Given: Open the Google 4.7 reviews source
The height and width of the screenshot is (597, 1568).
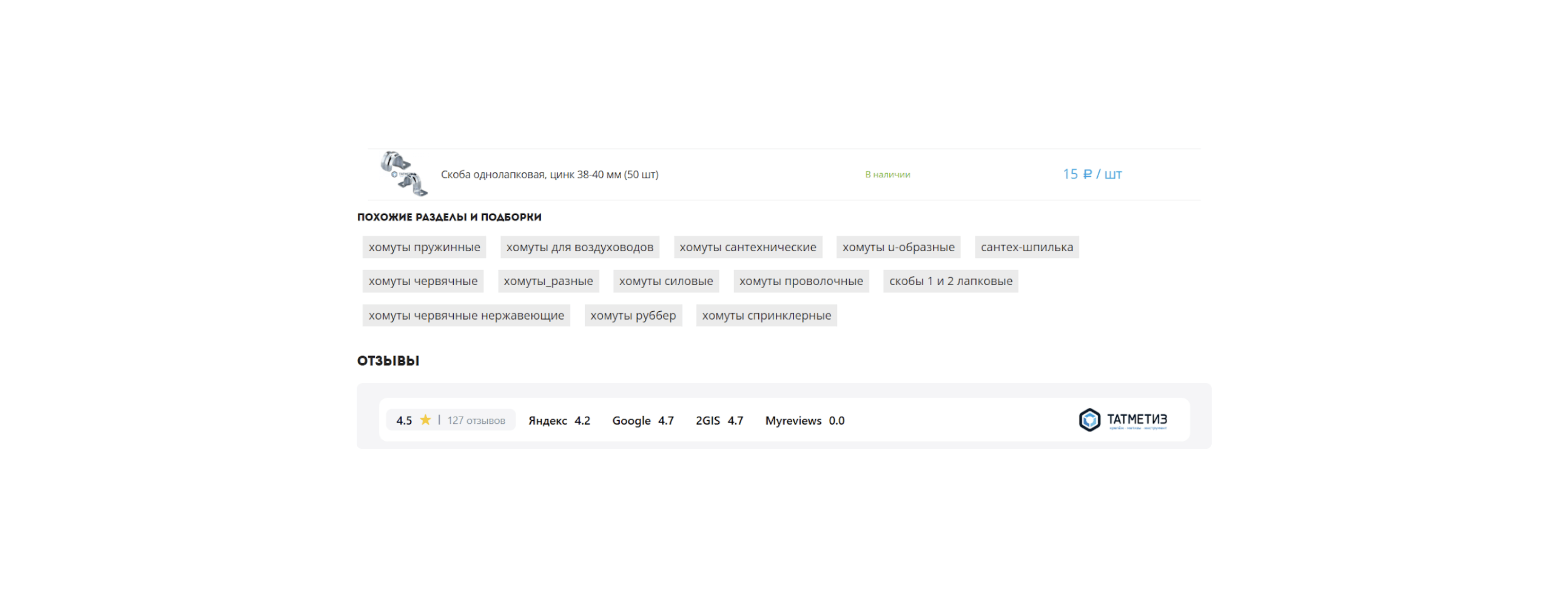Looking at the screenshot, I should tap(642, 421).
